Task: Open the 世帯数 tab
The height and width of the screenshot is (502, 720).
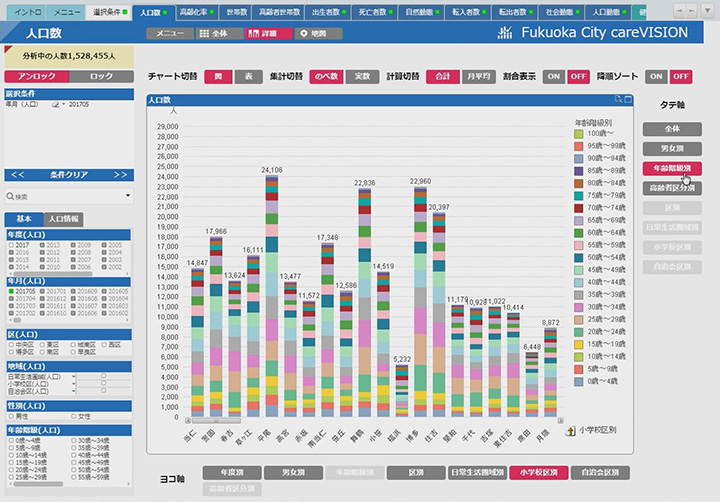Action: tap(236, 12)
